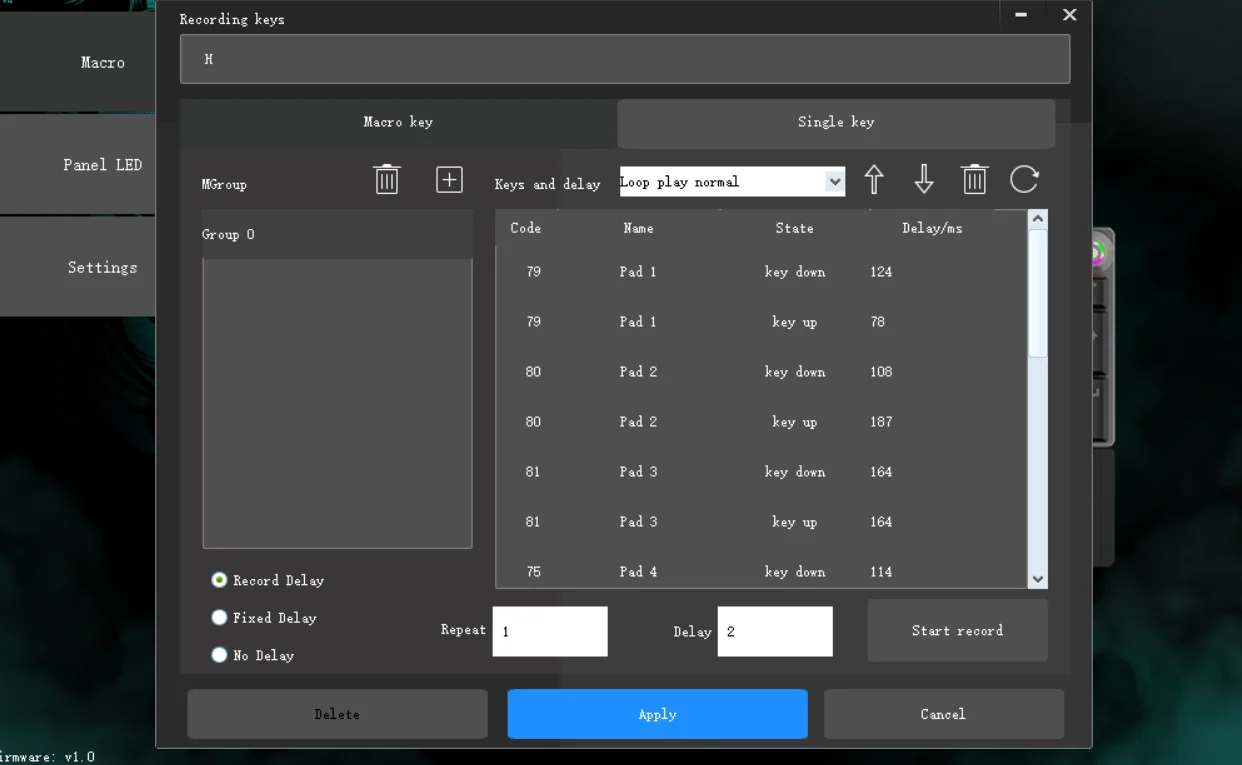This screenshot has height=765, width=1242.
Task: Switch to the Macro key tab
Action: (398, 122)
